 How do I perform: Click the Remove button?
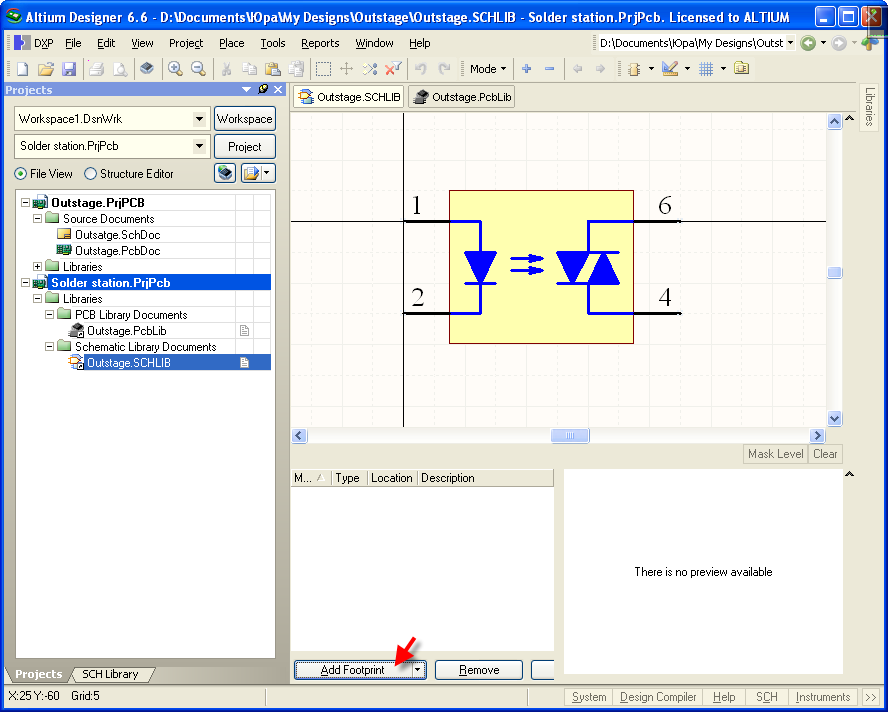point(479,670)
